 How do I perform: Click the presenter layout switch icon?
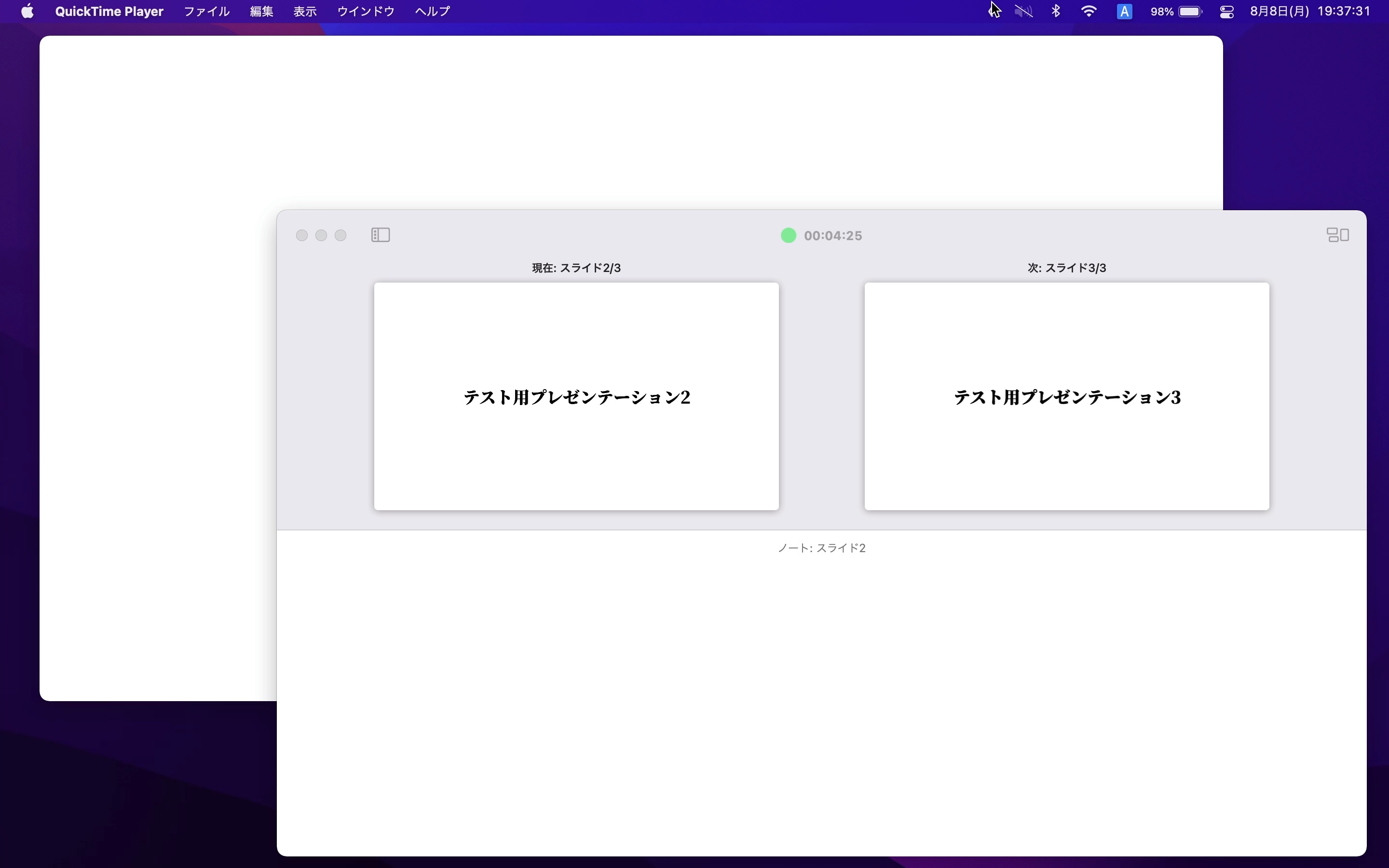[x=1337, y=235]
